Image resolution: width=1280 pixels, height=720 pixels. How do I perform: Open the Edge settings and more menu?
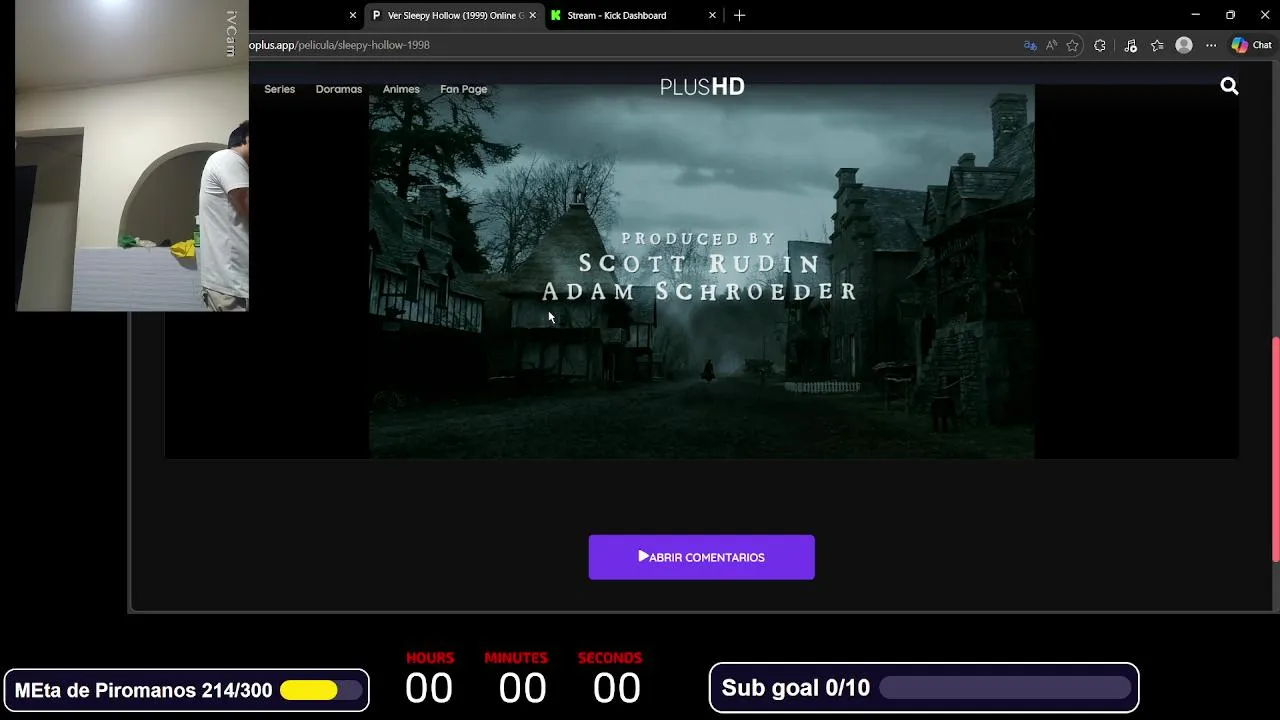1211,45
